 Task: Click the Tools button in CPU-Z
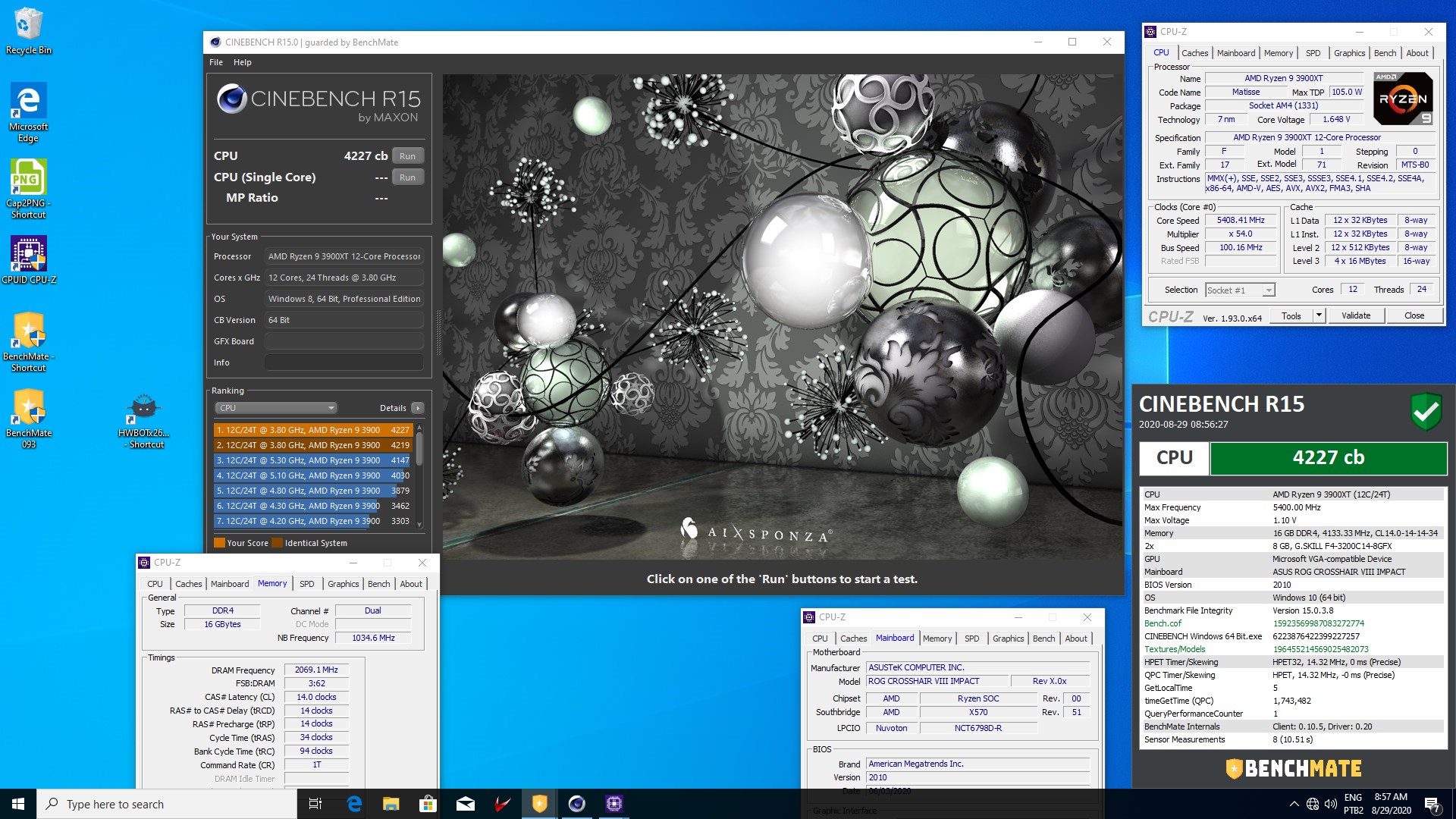1291,316
